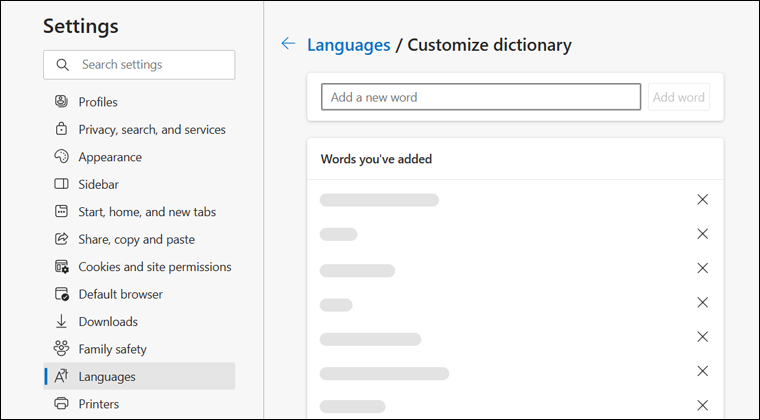
Task: Click the Sidebar panel icon
Action: coord(61,185)
